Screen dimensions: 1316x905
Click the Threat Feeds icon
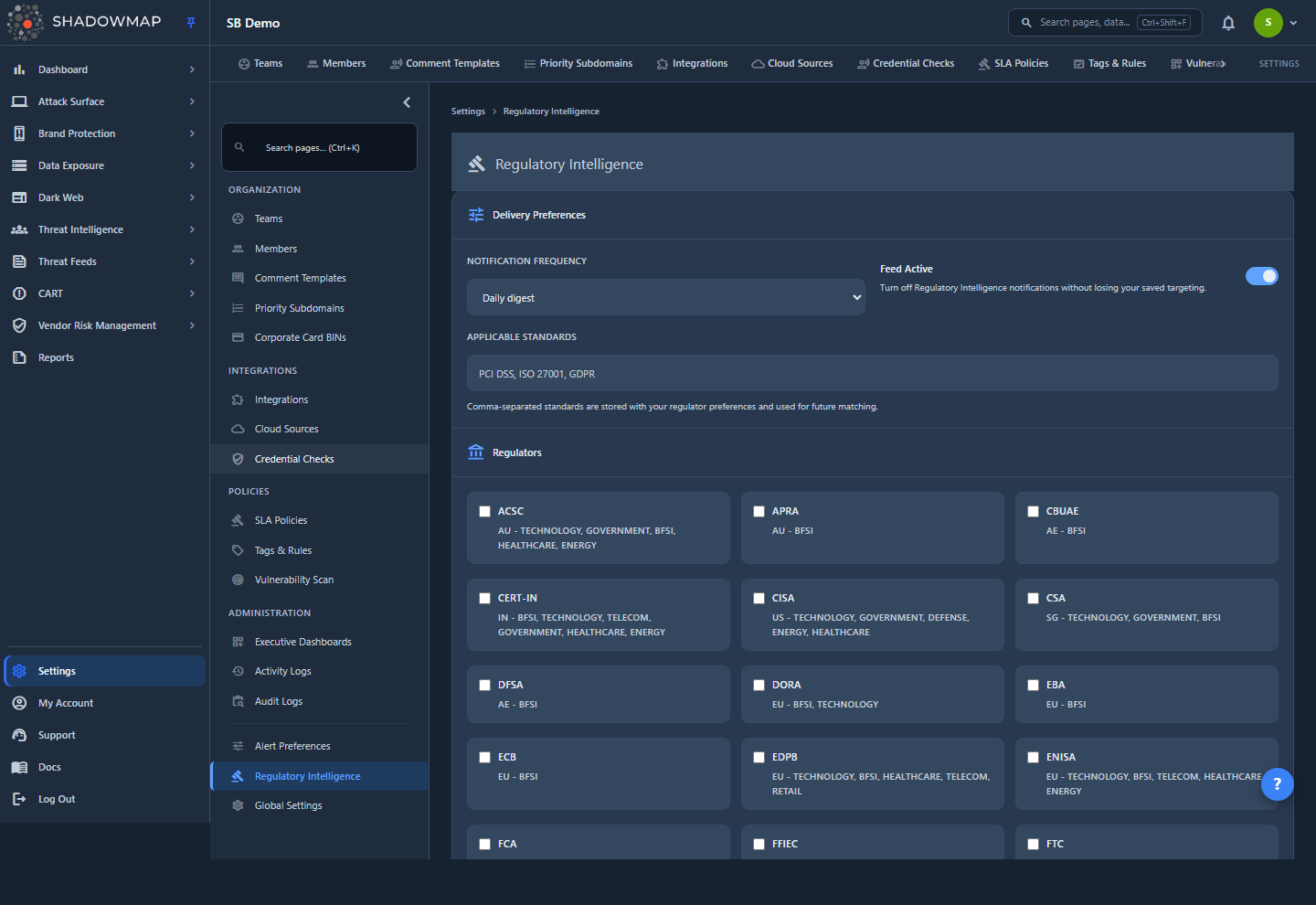(x=19, y=261)
